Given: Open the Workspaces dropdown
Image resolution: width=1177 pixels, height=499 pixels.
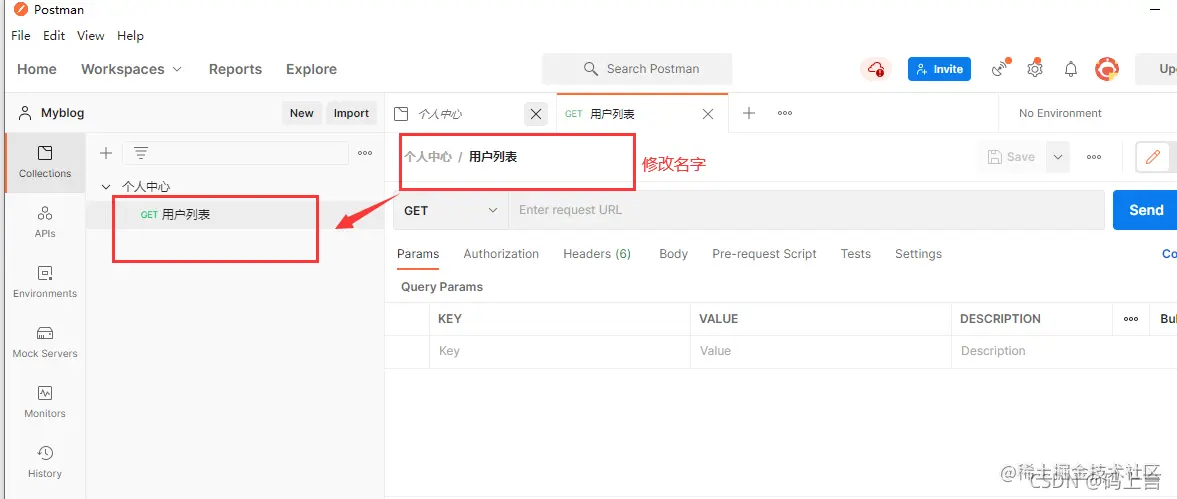Looking at the screenshot, I should point(131,69).
